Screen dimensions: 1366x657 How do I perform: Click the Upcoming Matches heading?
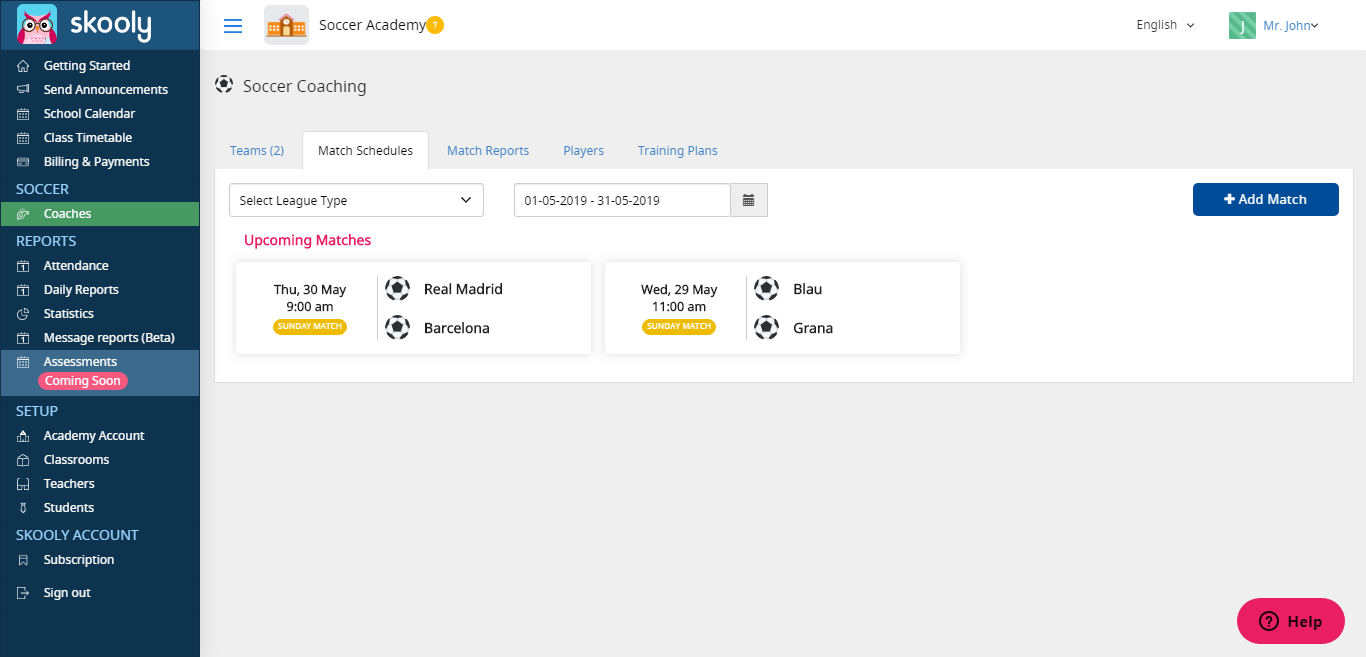(x=308, y=240)
